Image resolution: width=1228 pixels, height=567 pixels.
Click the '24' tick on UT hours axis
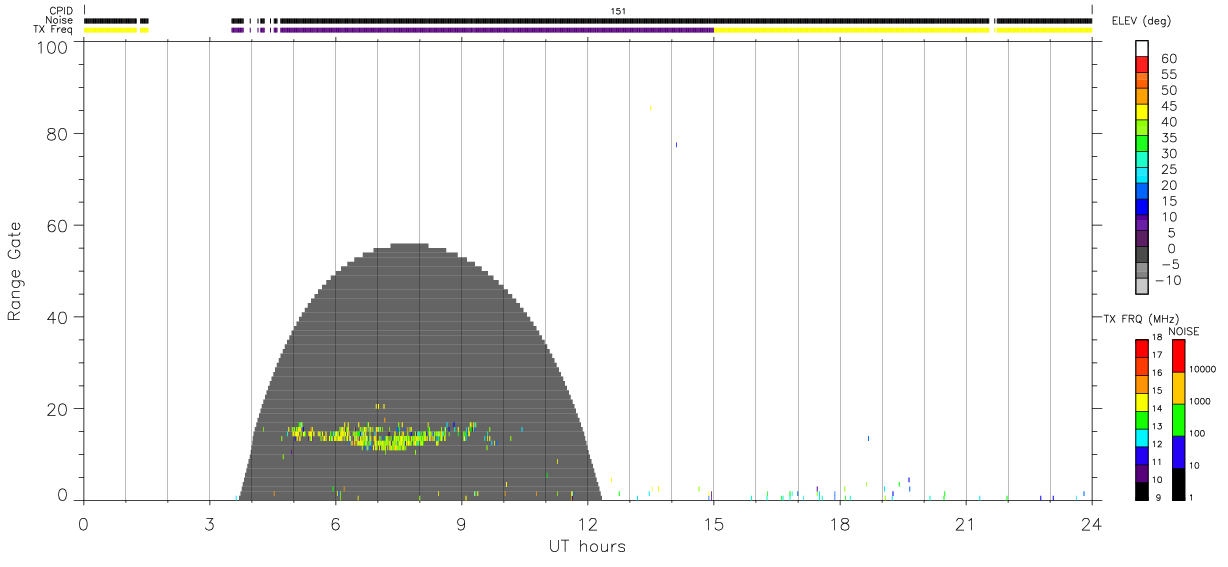tap(1091, 523)
